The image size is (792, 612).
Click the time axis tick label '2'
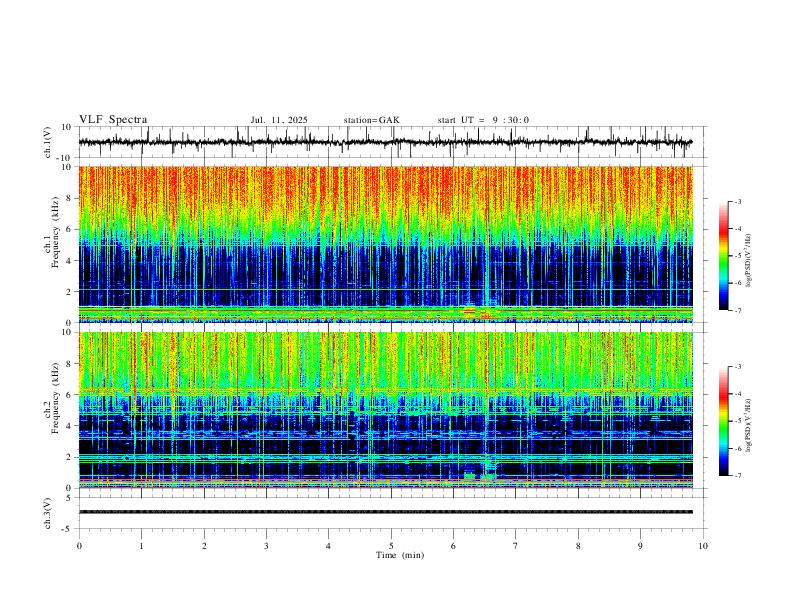click(x=204, y=546)
